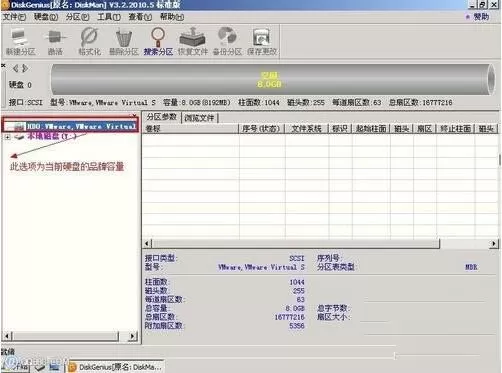Screen dimensions: 502x373
Task: Click the 就绪 status bar text
Action: [x=8, y=352]
